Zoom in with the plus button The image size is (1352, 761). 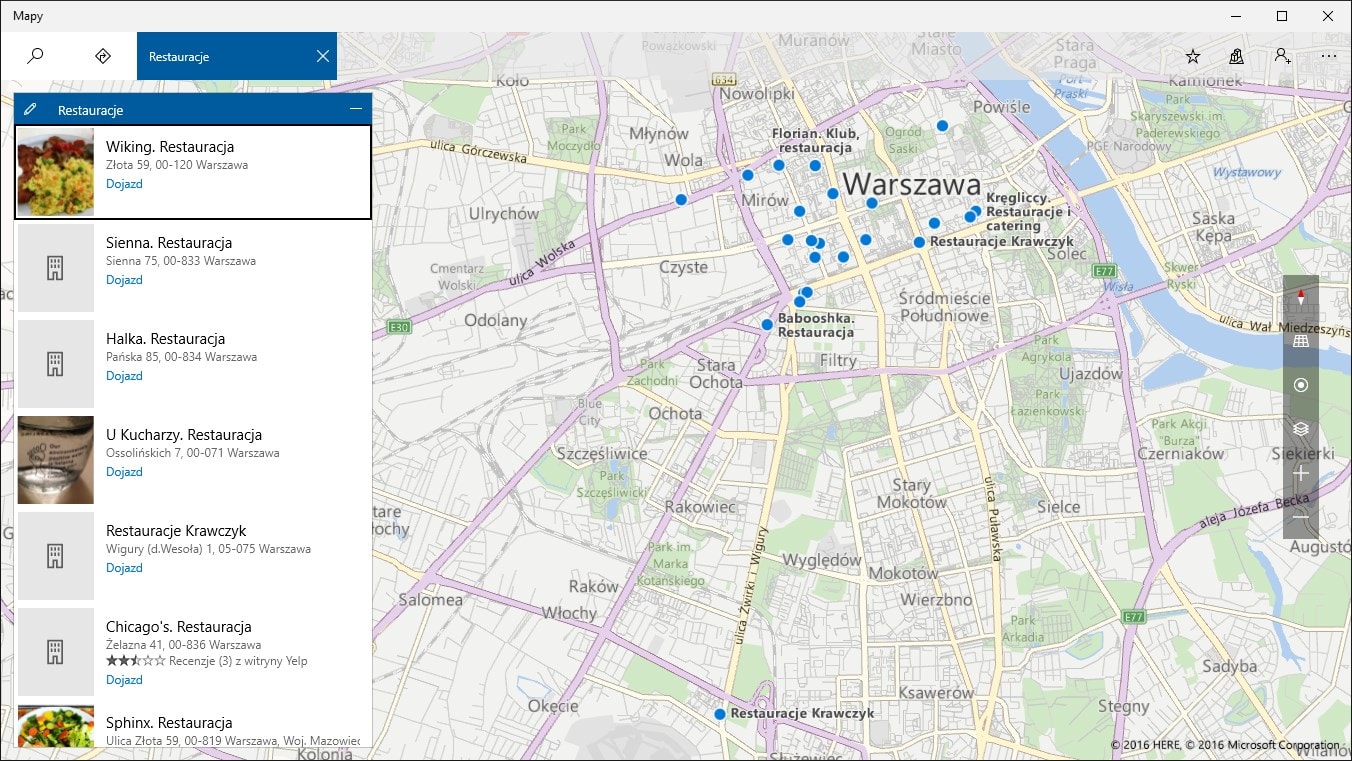pos(1300,473)
